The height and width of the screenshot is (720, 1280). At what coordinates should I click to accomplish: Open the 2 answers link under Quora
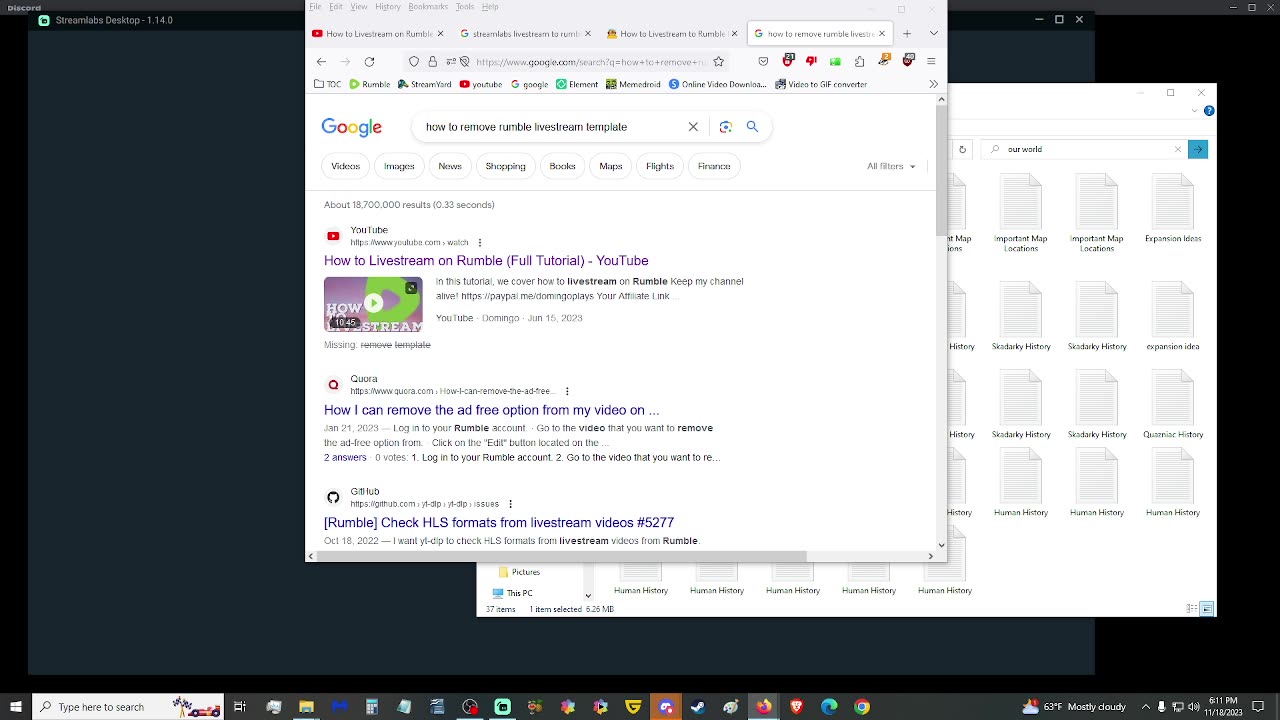345,458
